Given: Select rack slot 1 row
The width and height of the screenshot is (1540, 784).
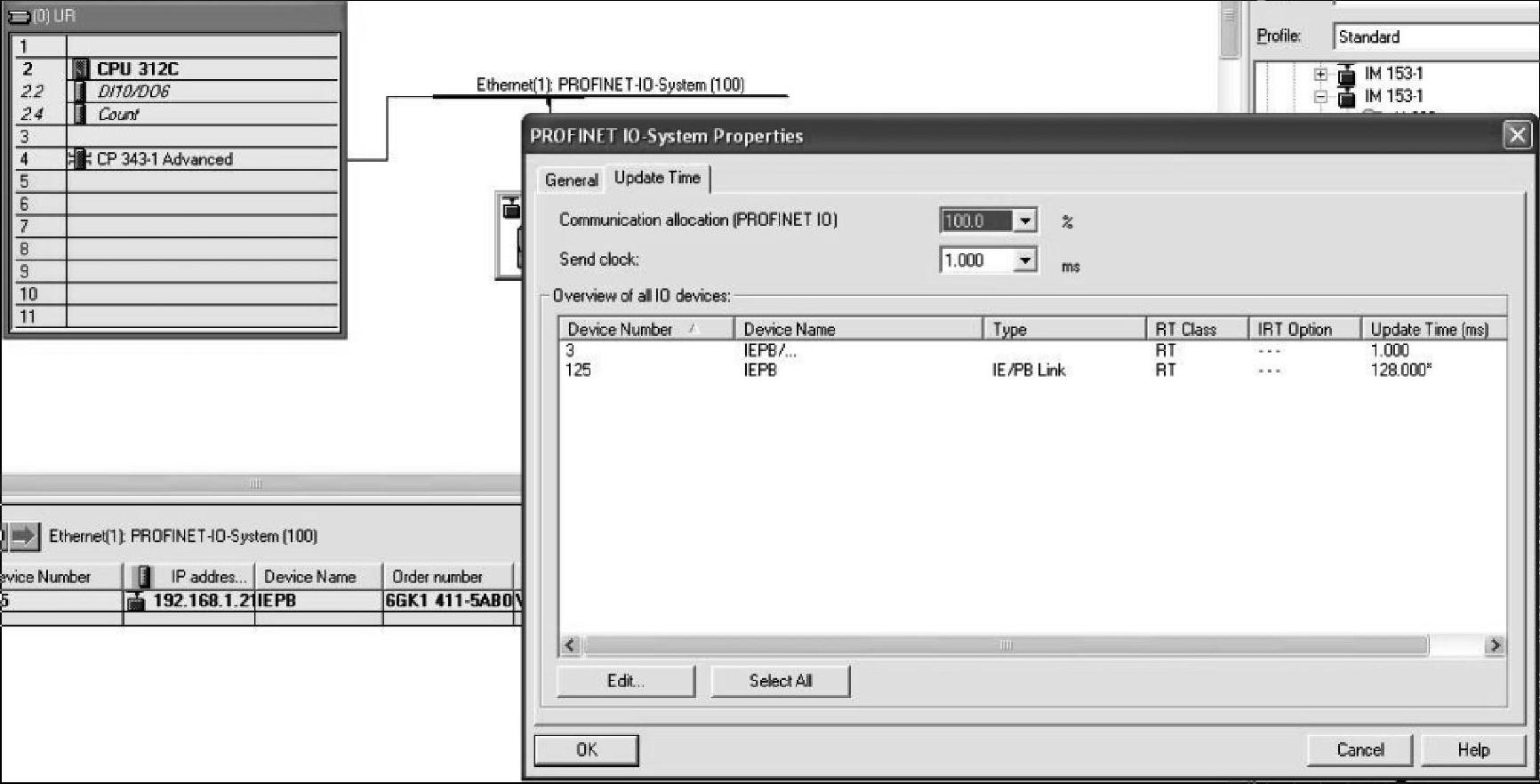Looking at the screenshot, I should point(176,46).
